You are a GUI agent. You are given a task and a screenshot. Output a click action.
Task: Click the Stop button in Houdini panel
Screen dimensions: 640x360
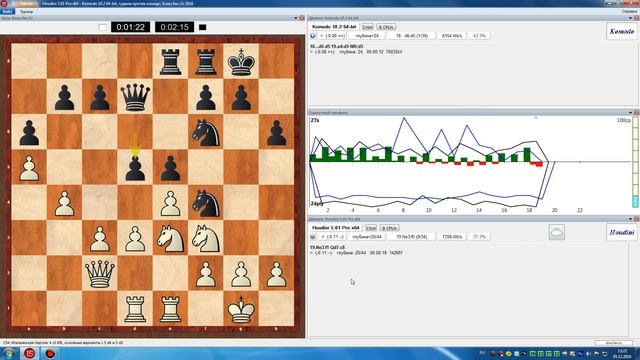pos(371,228)
